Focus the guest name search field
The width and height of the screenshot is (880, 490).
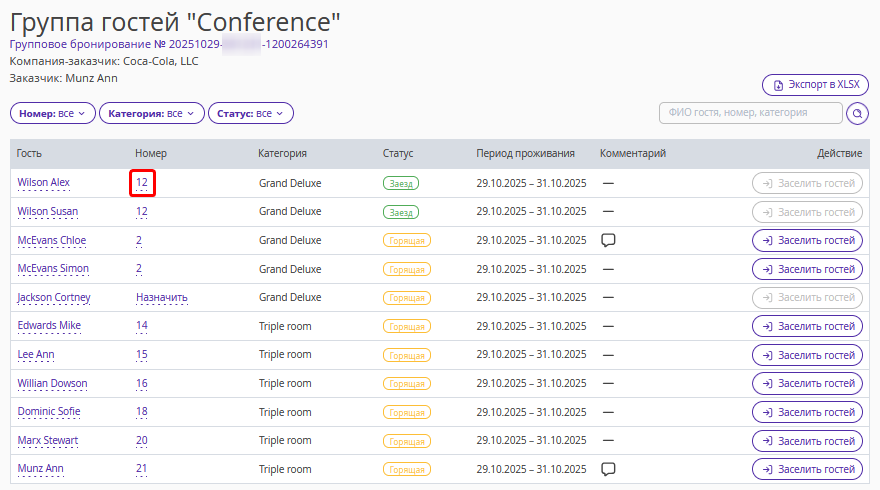(750, 113)
